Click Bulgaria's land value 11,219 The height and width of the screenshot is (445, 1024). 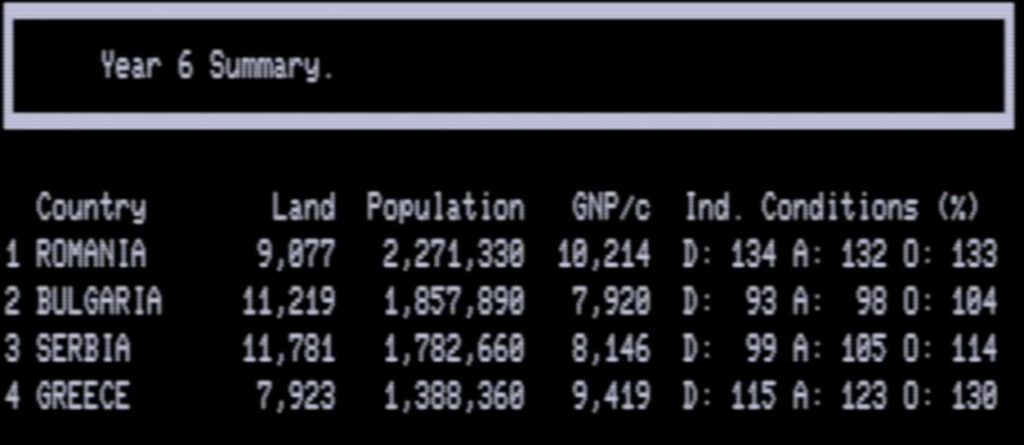[288, 302]
